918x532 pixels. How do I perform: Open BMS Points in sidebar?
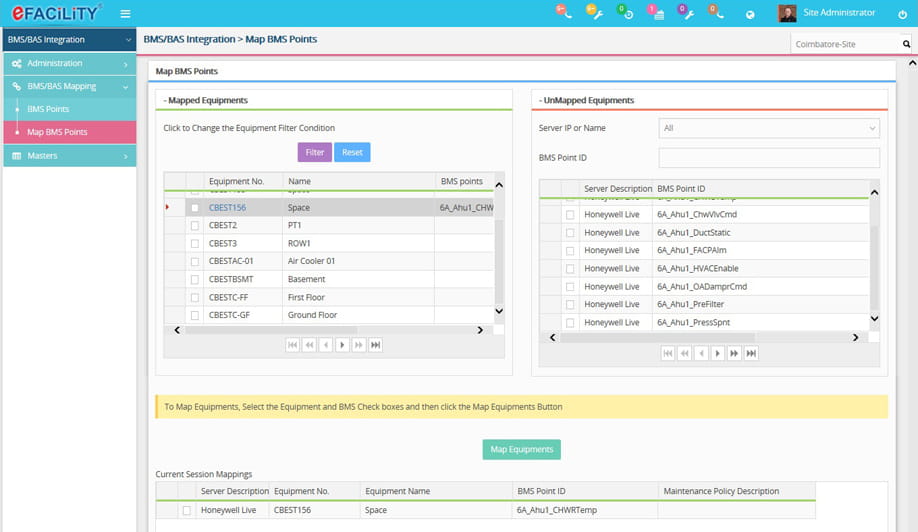(x=48, y=109)
